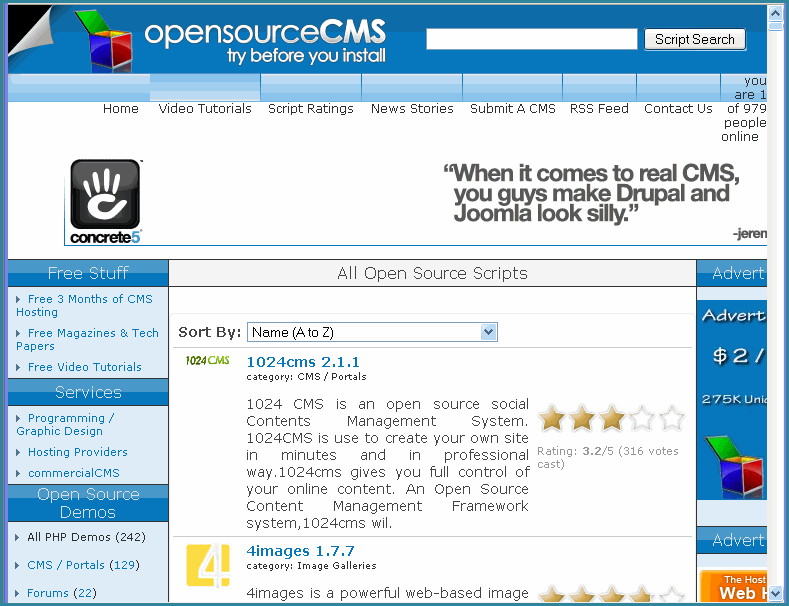Image resolution: width=789 pixels, height=606 pixels.
Task: Open Free Magazines & Tech Papers link
Action: point(87,339)
